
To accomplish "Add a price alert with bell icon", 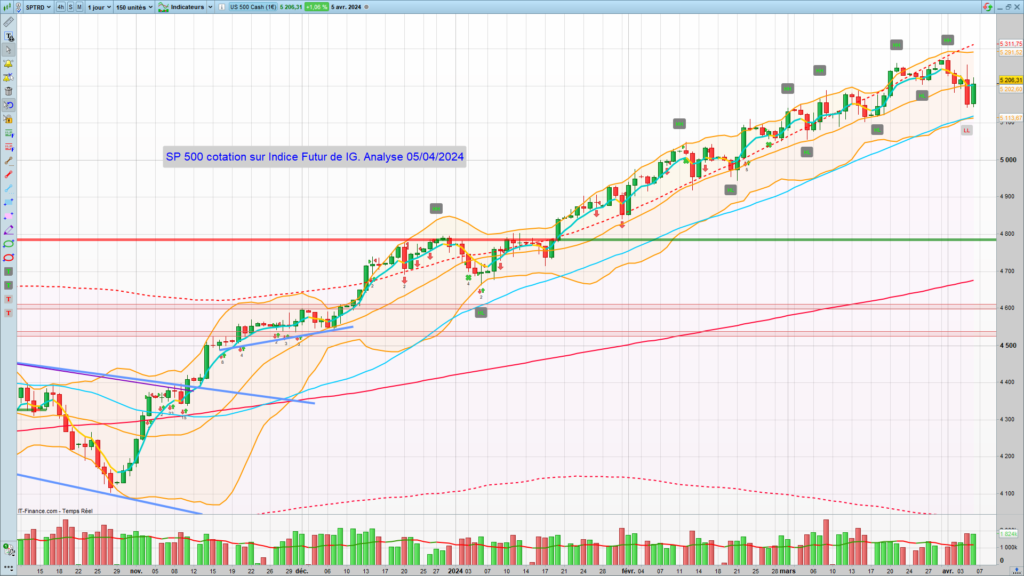I will [8, 64].
